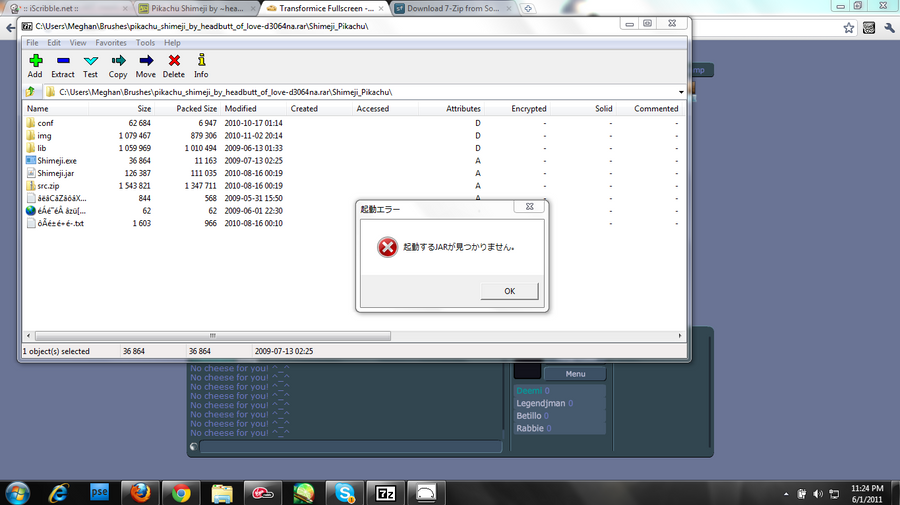Switch to Chrome in taskbar
Image resolution: width=900 pixels, height=505 pixels.
(181, 494)
